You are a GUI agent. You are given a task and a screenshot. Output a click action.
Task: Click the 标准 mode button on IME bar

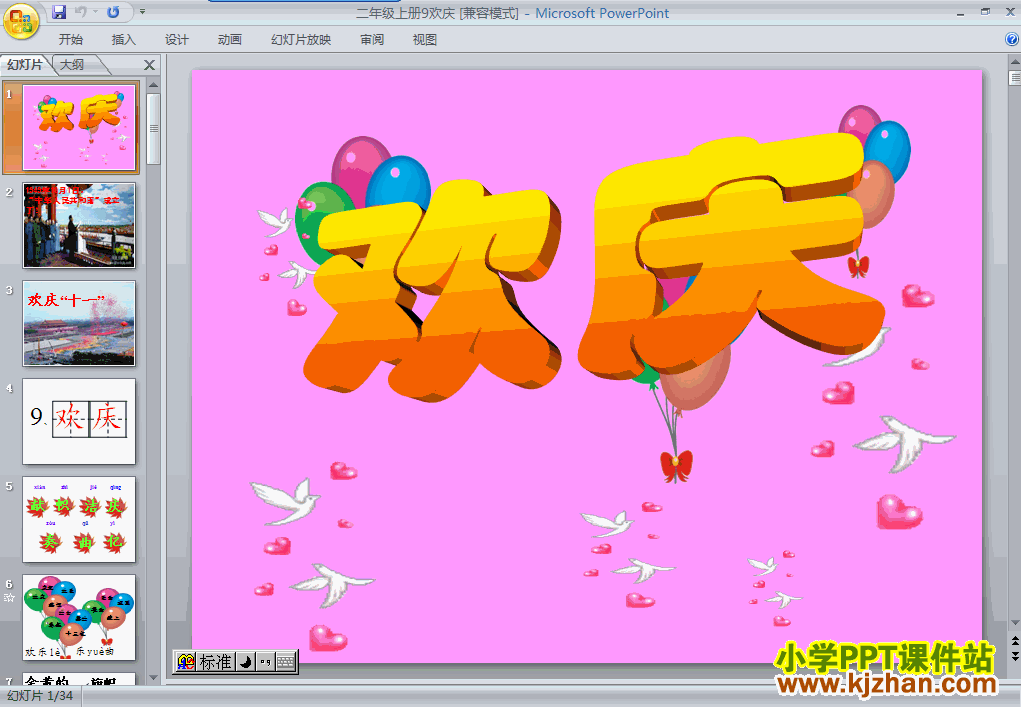click(216, 662)
